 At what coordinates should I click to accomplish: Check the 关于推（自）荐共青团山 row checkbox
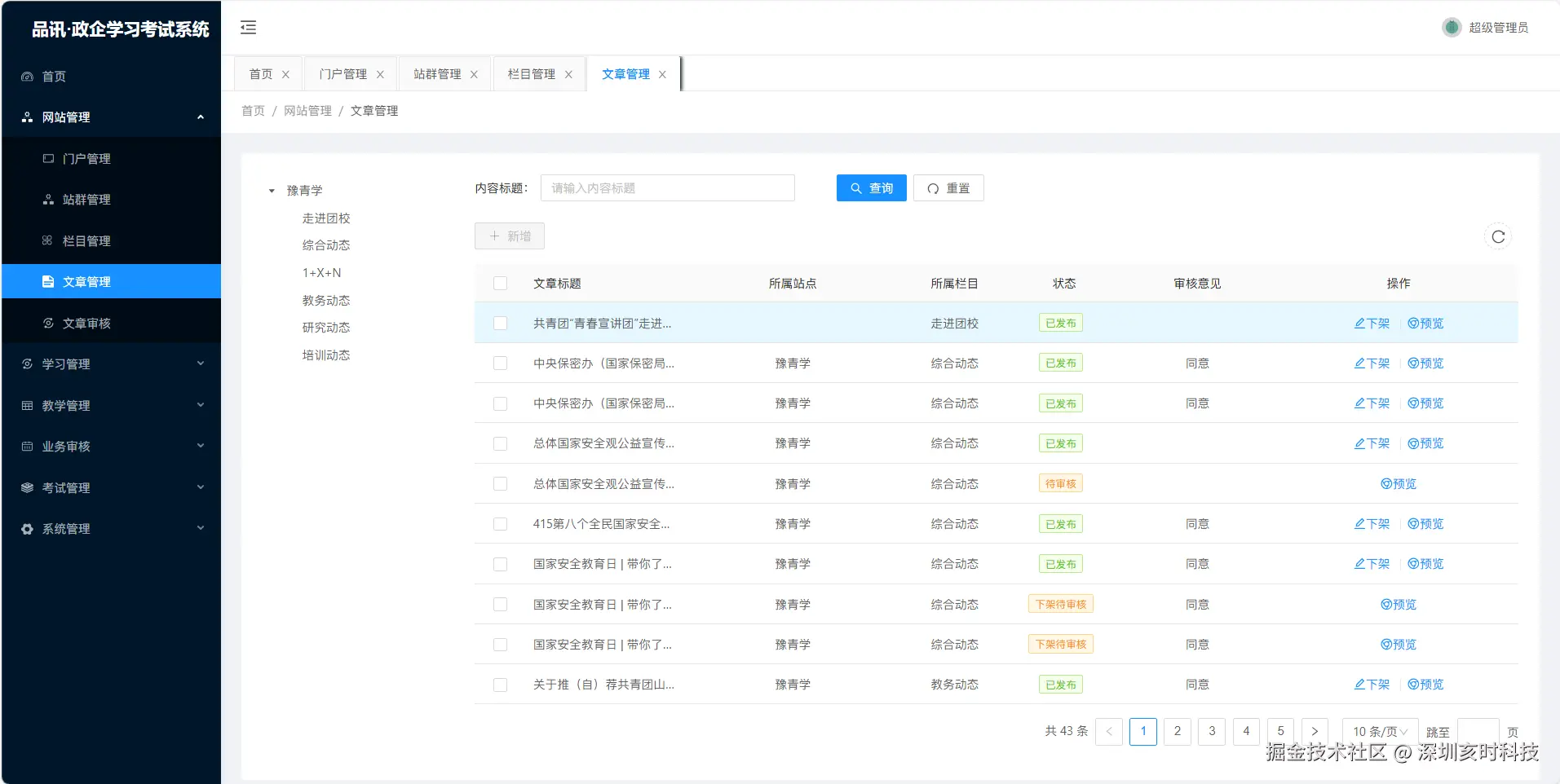(x=501, y=685)
